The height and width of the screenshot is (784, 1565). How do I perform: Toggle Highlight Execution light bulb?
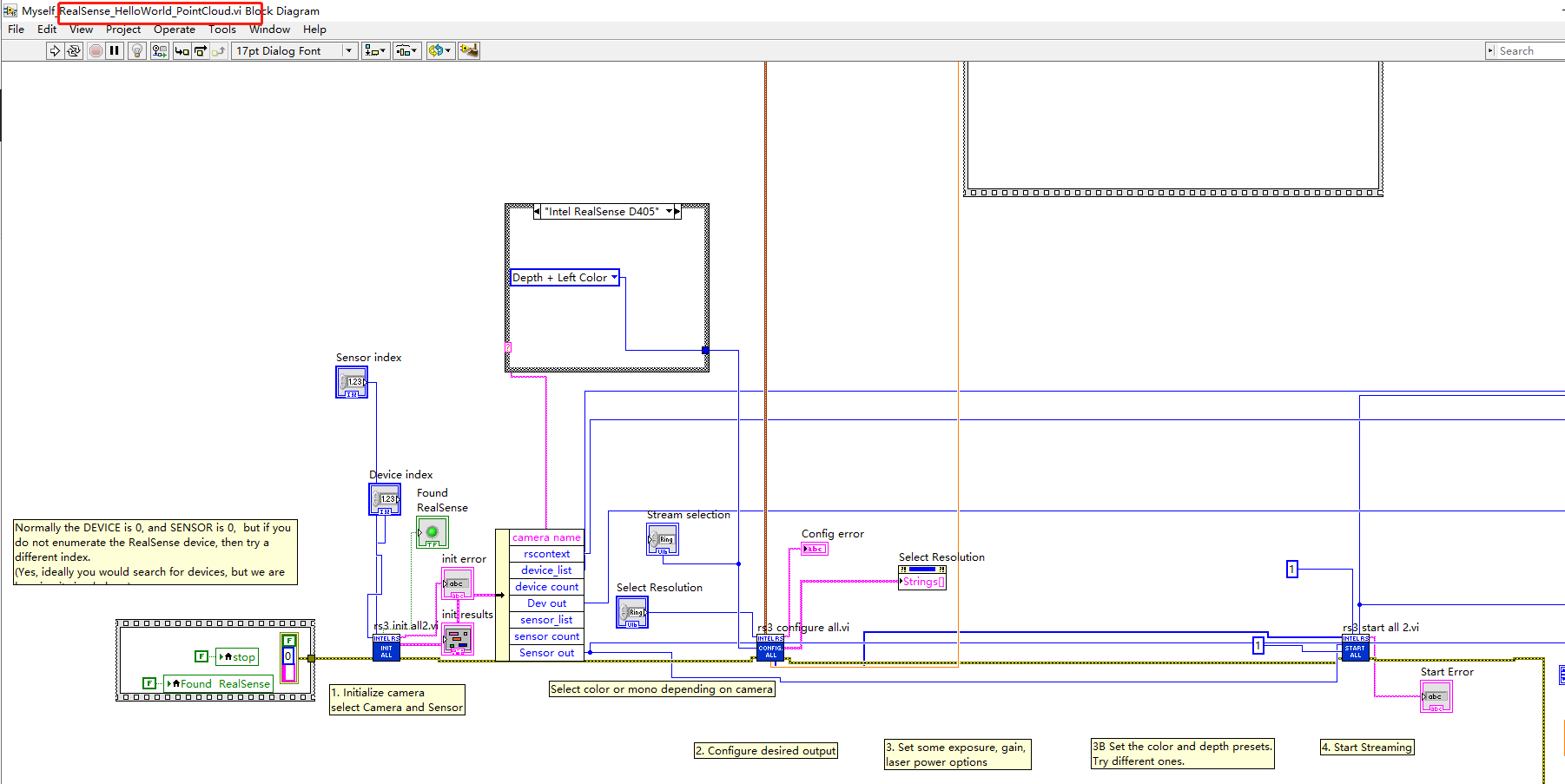pos(136,50)
